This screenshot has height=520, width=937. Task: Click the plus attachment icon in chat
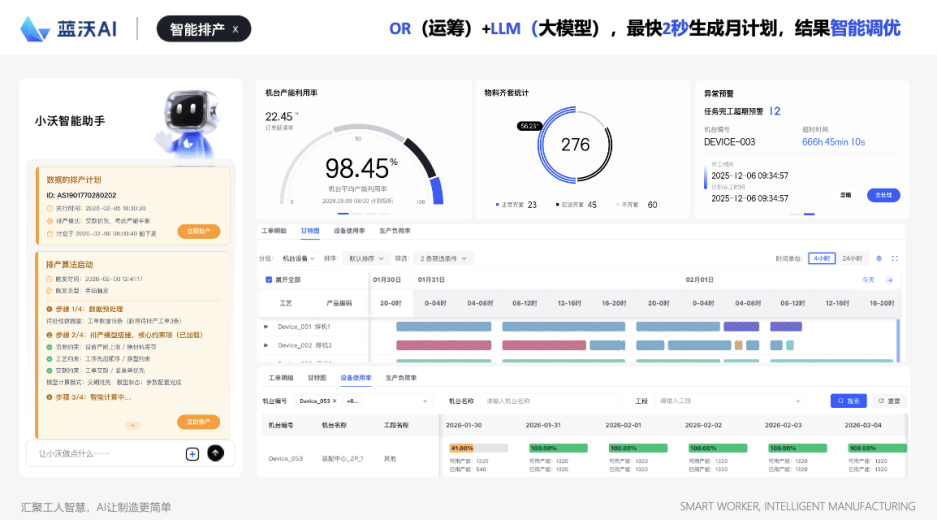pyautogui.click(x=192, y=454)
